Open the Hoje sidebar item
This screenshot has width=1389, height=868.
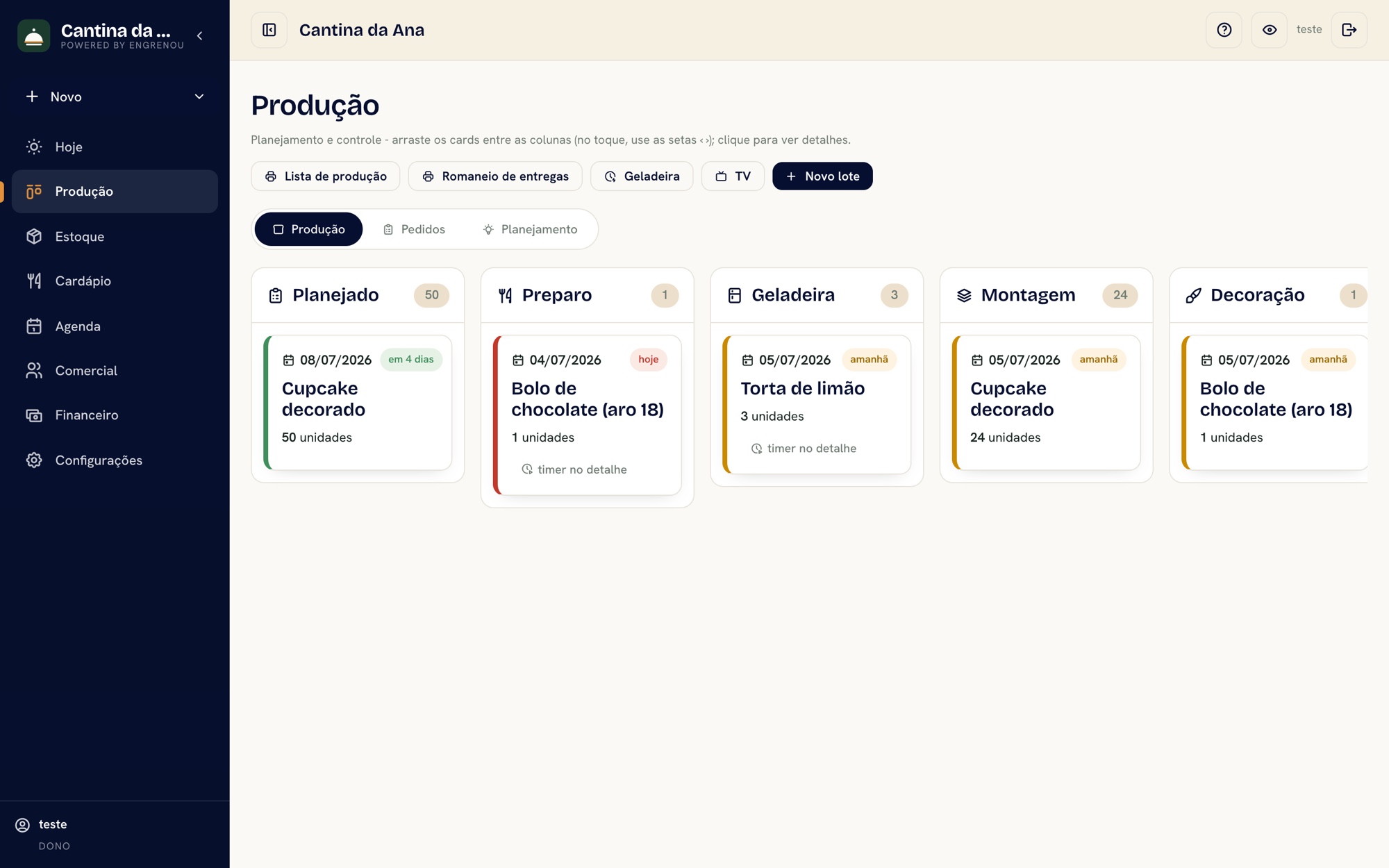tap(115, 147)
